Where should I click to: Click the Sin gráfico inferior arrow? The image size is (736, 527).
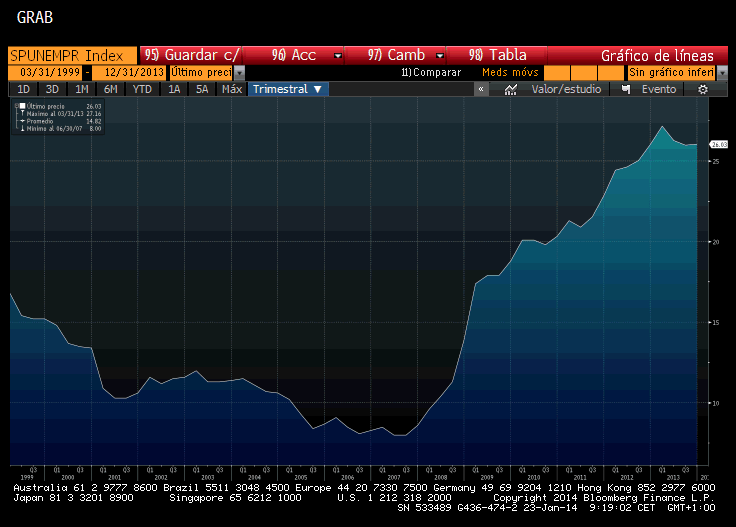coord(722,73)
